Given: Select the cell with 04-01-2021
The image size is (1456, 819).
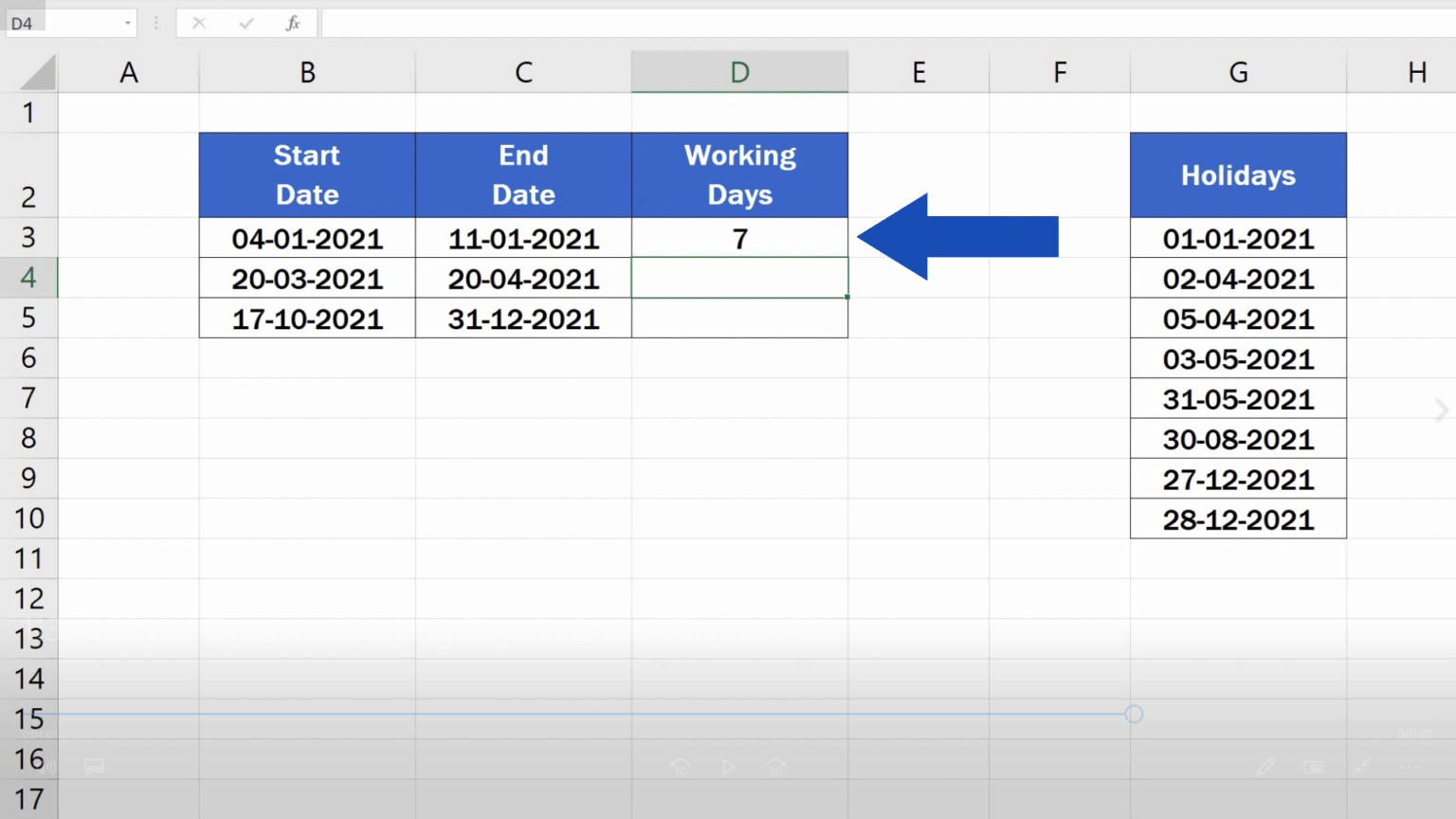Looking at the screenshot, I should tap(307, 238).
